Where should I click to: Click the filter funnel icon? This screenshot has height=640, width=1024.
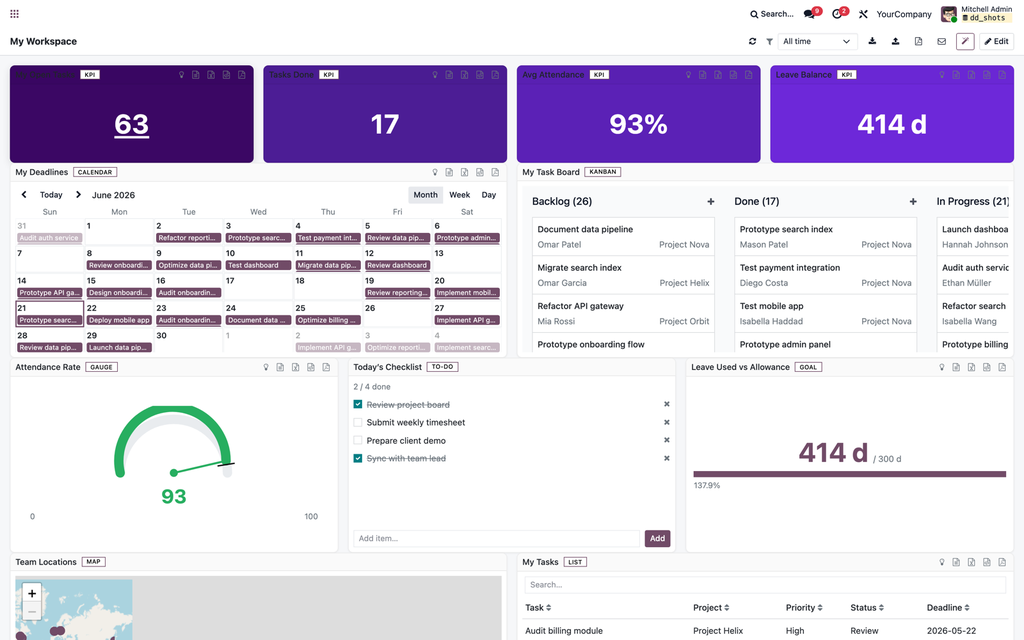[769, 41]
